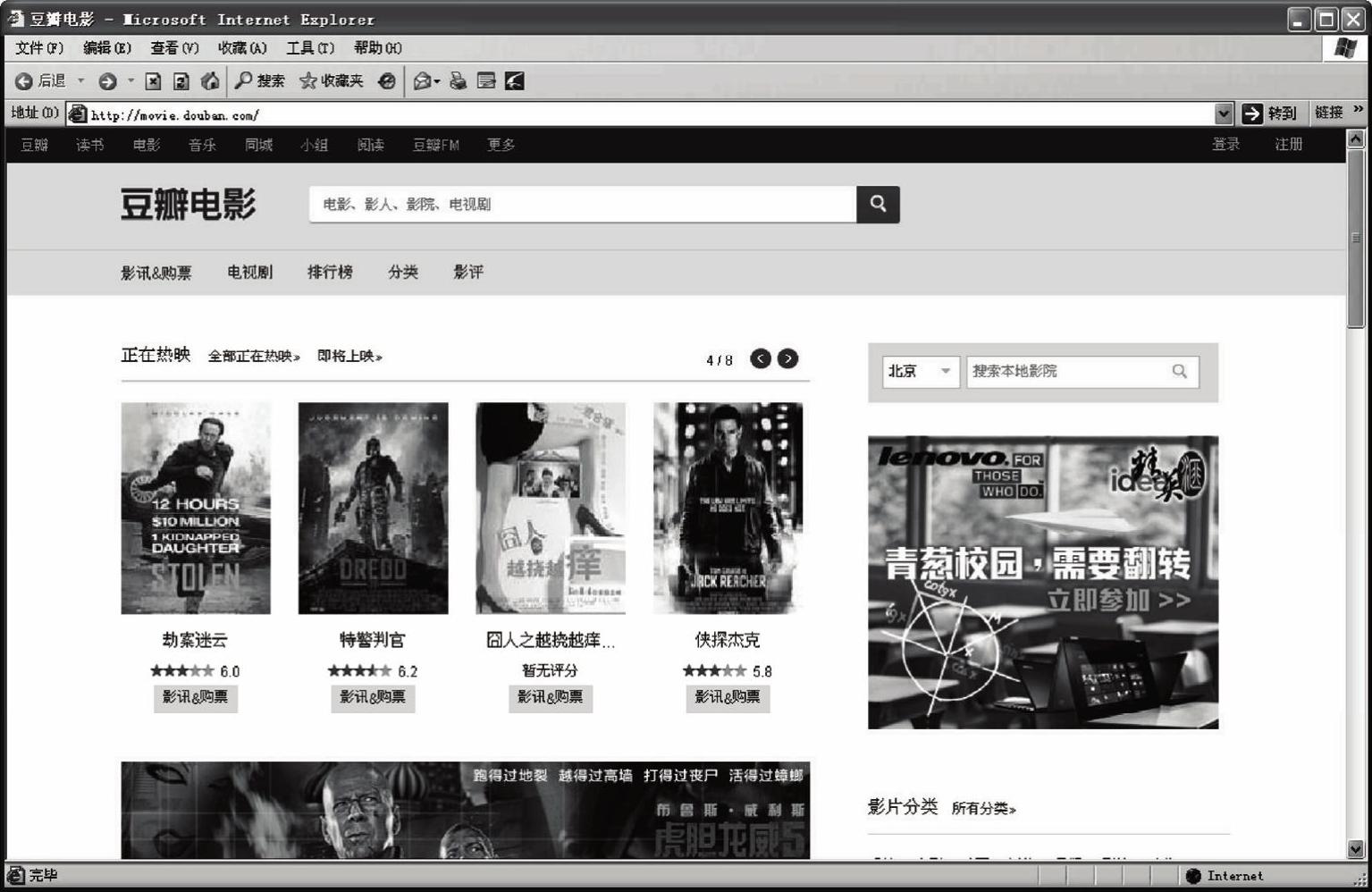Image resolution: width=1372 pixels, height=892 pixels.
Task: Open the 文件(F) menu
Action: 39,48
